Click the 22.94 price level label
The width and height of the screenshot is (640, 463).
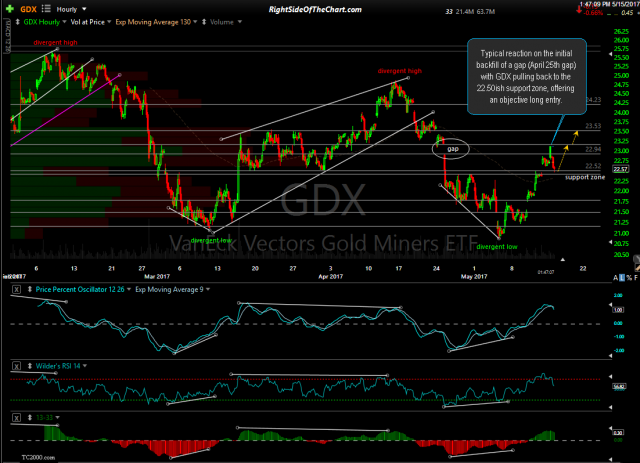pyautogui.click(x=593, y=149)
